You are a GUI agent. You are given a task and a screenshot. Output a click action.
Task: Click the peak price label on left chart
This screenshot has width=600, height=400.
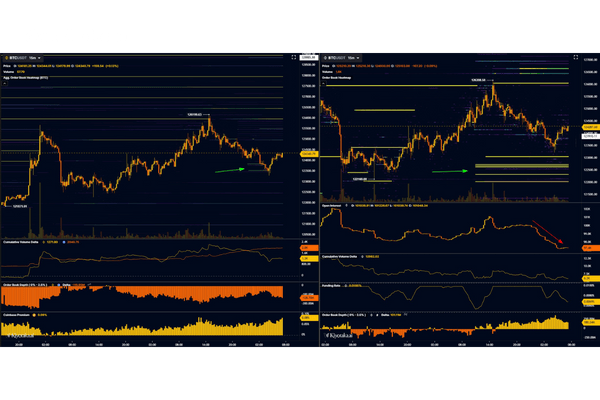[x=192, y=115]
